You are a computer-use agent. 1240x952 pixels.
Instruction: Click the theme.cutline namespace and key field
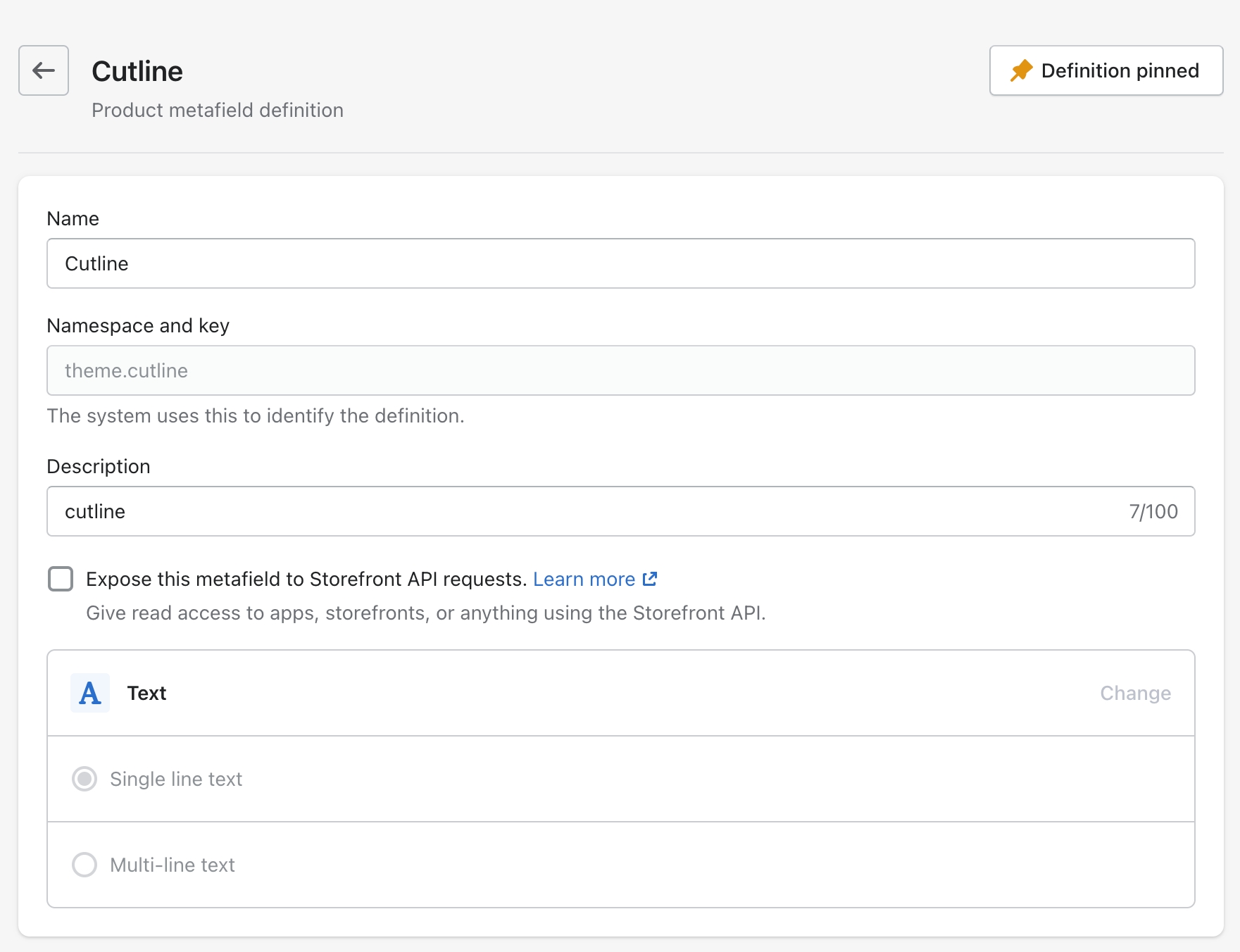pos(620,370)
